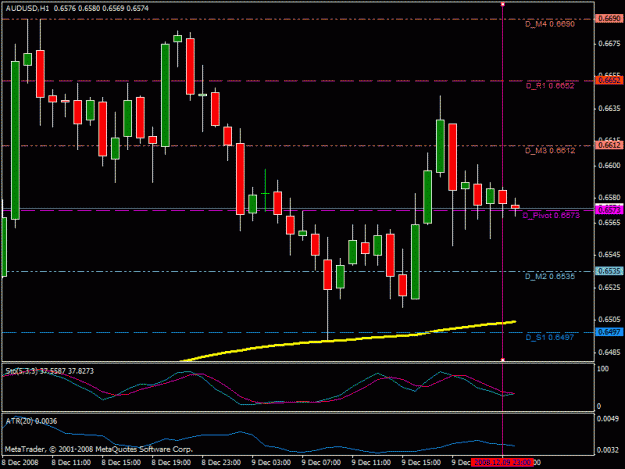Select the D_Pivot 0.6573 label

pyautogui.click(x=551, y=216)
